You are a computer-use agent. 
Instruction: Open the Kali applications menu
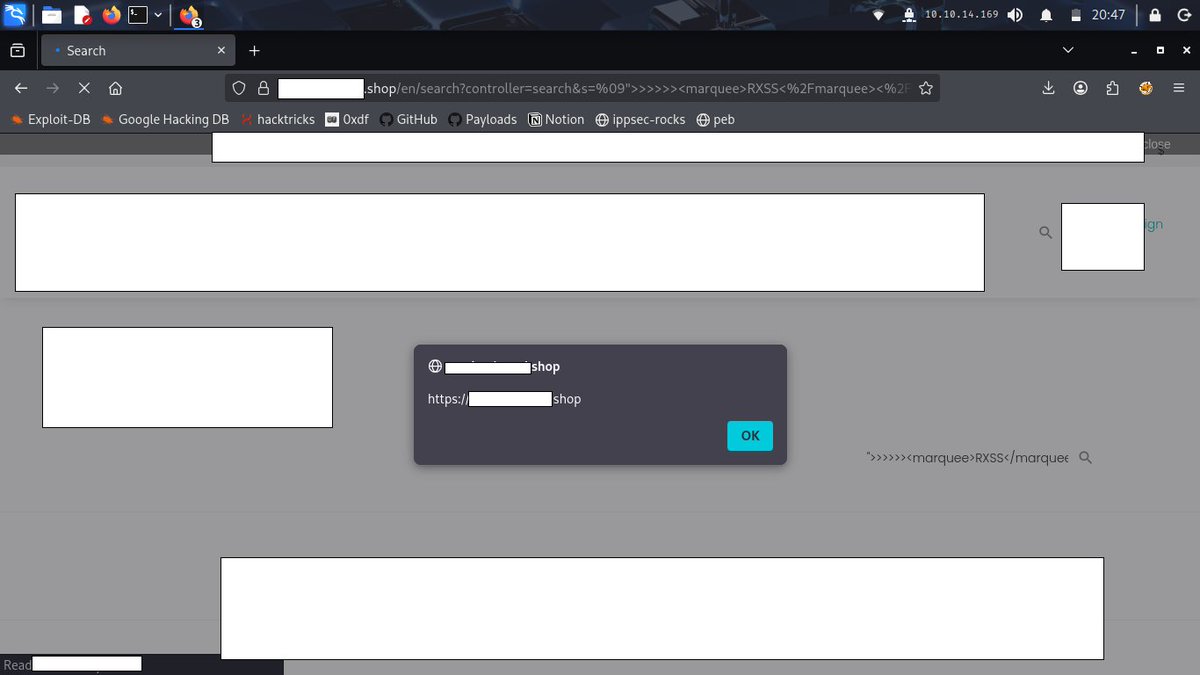pyautogui.click(x=15, y=15)
